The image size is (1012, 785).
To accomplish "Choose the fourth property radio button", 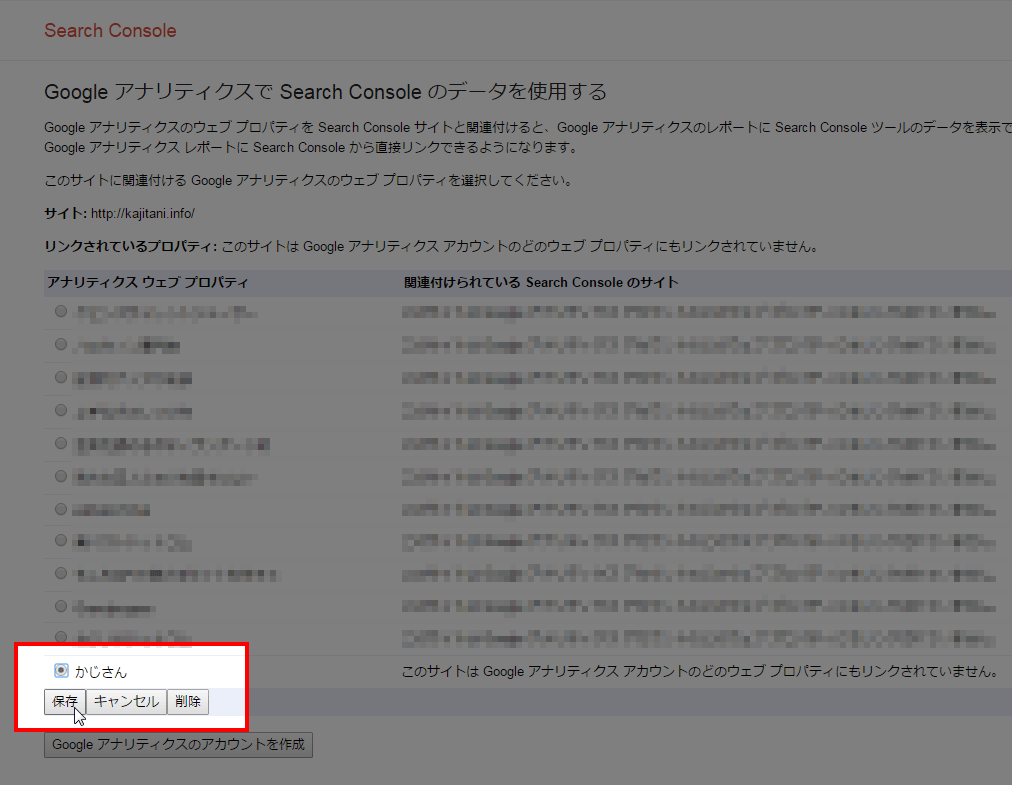I will [61, 410].
